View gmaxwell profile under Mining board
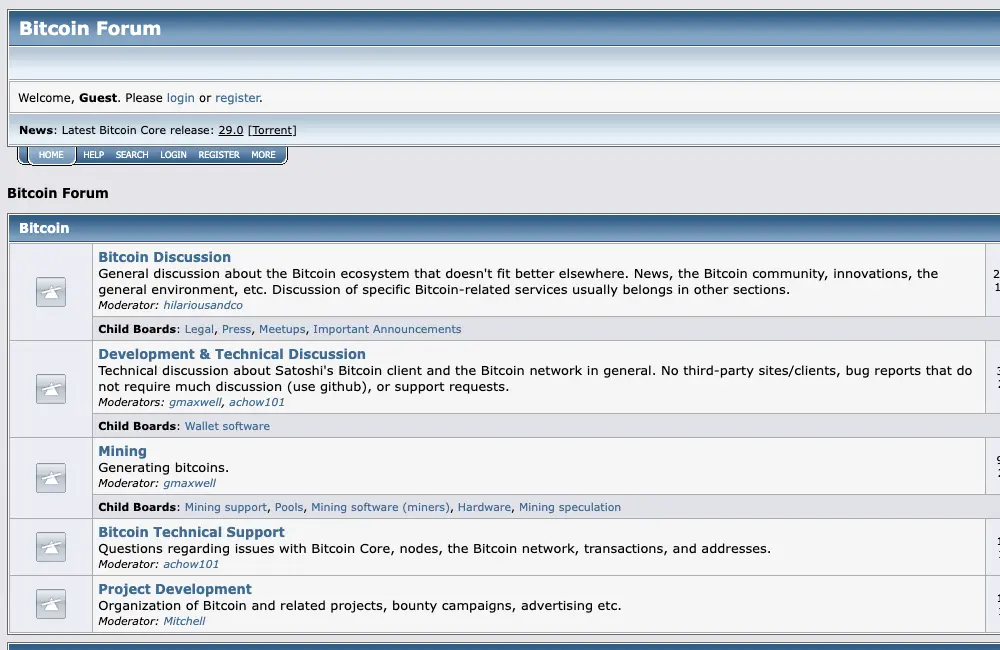The height and width of the screenshot is (650, 1000). pos(189,484)
